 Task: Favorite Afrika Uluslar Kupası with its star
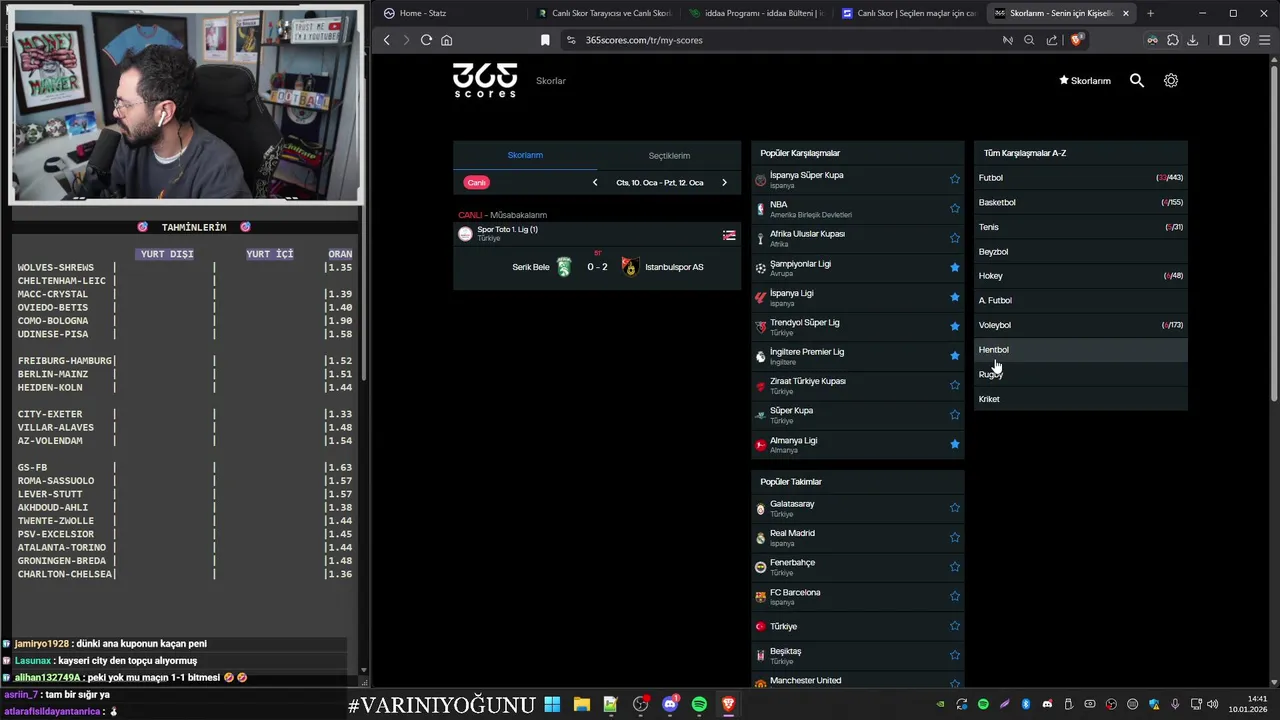coord(955,238)
